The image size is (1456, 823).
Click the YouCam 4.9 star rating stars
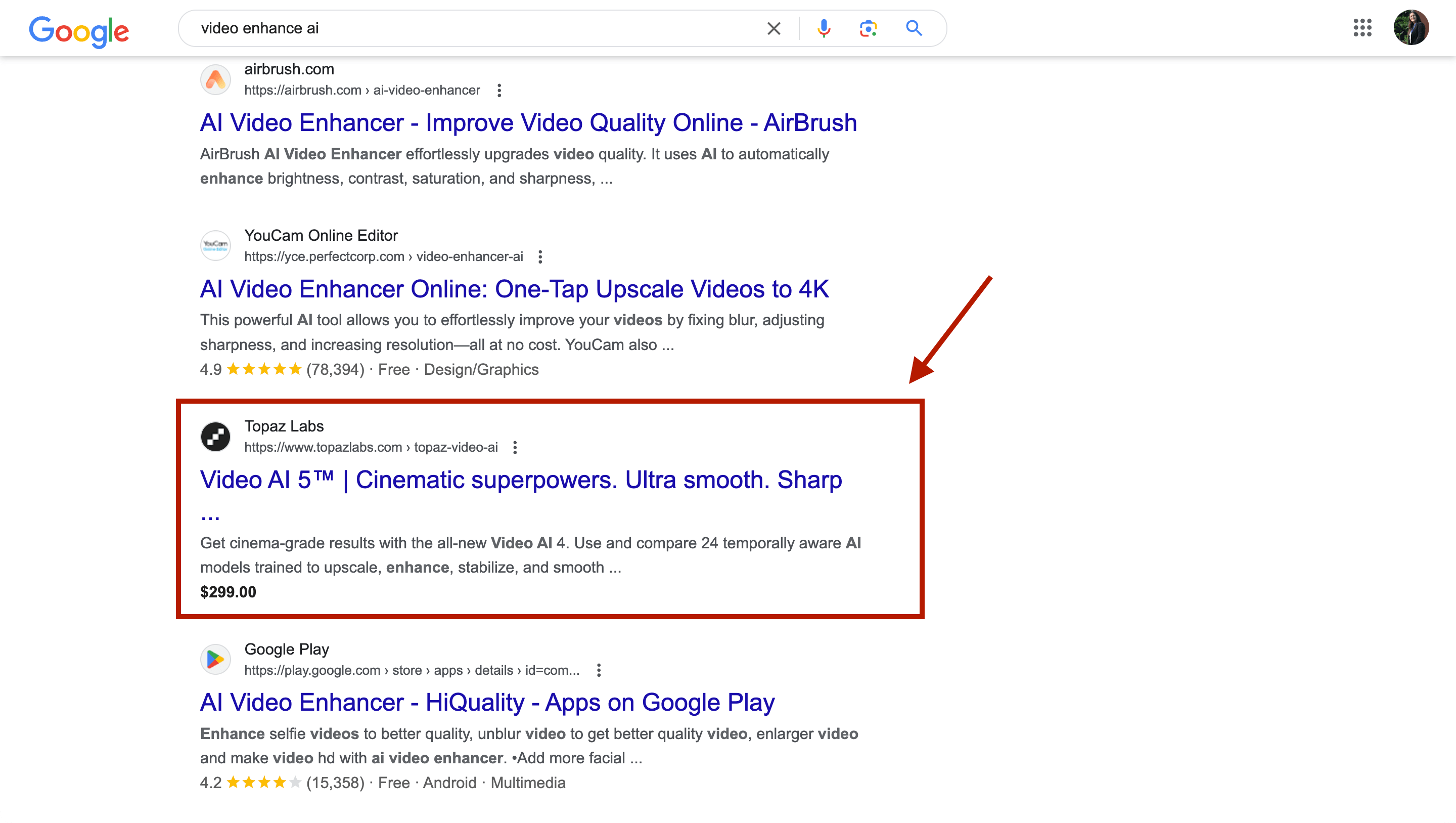(x=263, y=369)
